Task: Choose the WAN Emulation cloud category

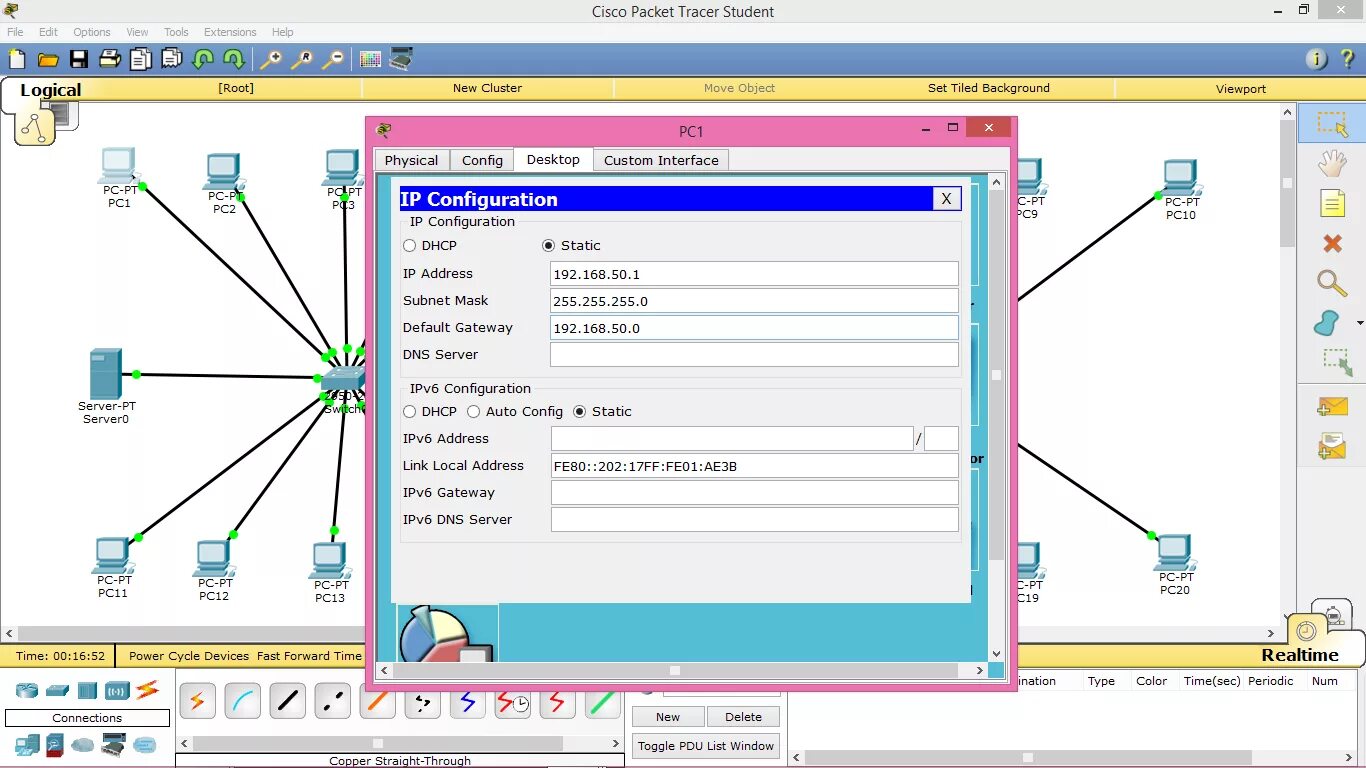Action: pos(83,745)
